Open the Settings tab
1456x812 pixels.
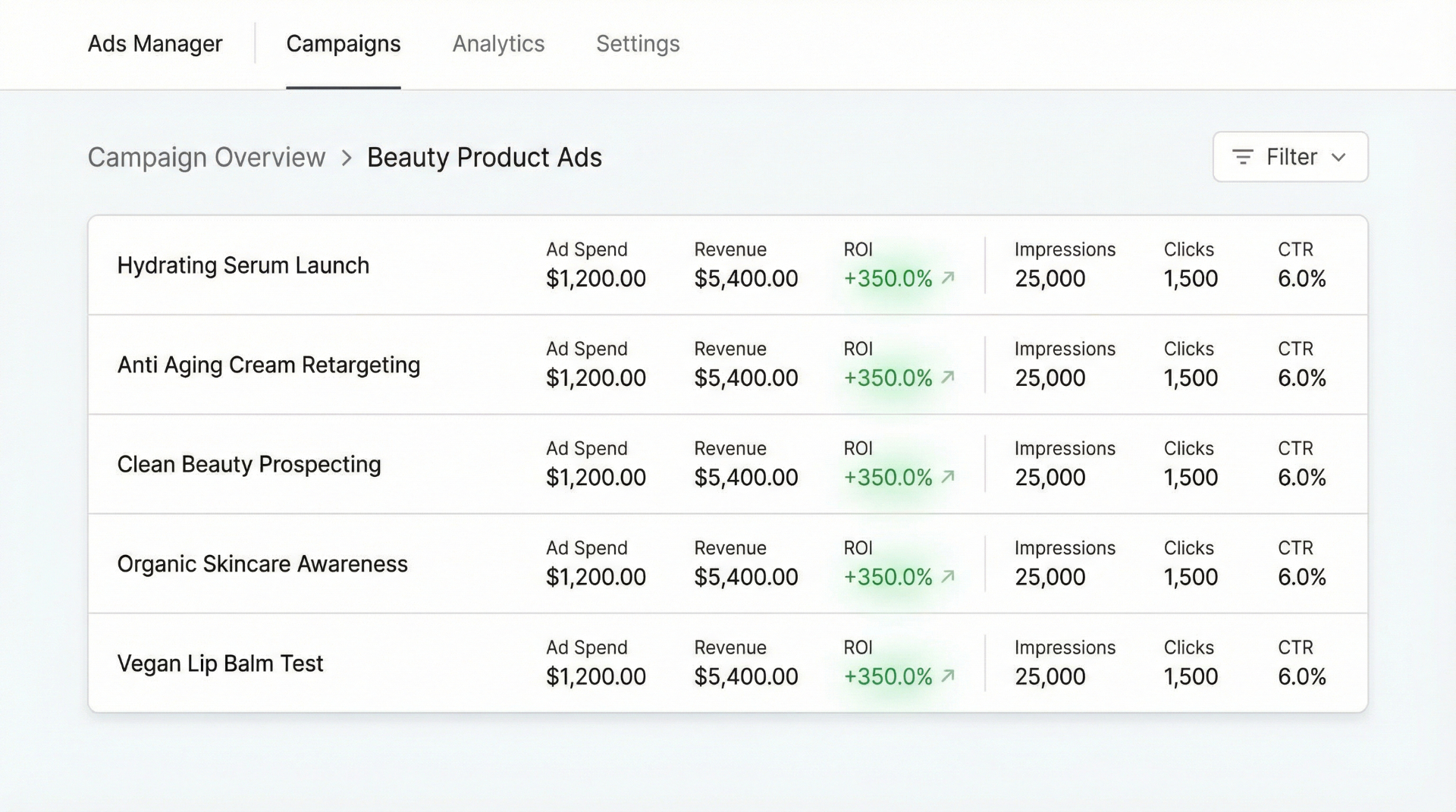coord(638,43)
